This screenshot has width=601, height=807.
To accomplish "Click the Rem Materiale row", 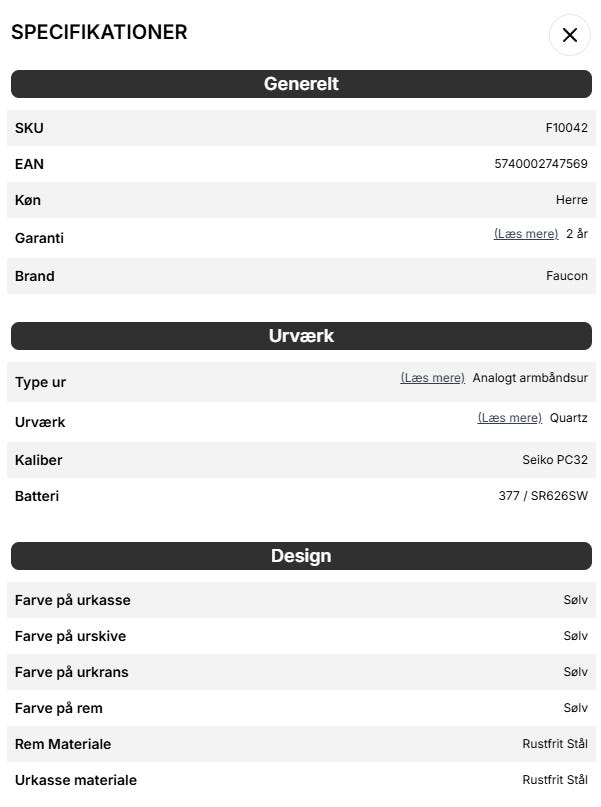I will (x=301, y=744).
